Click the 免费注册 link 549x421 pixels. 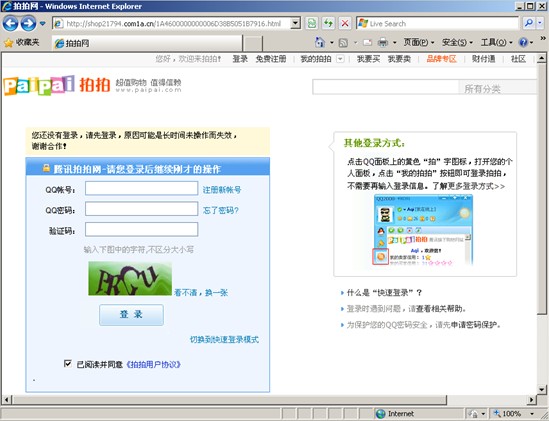click(x=271, y=59)
